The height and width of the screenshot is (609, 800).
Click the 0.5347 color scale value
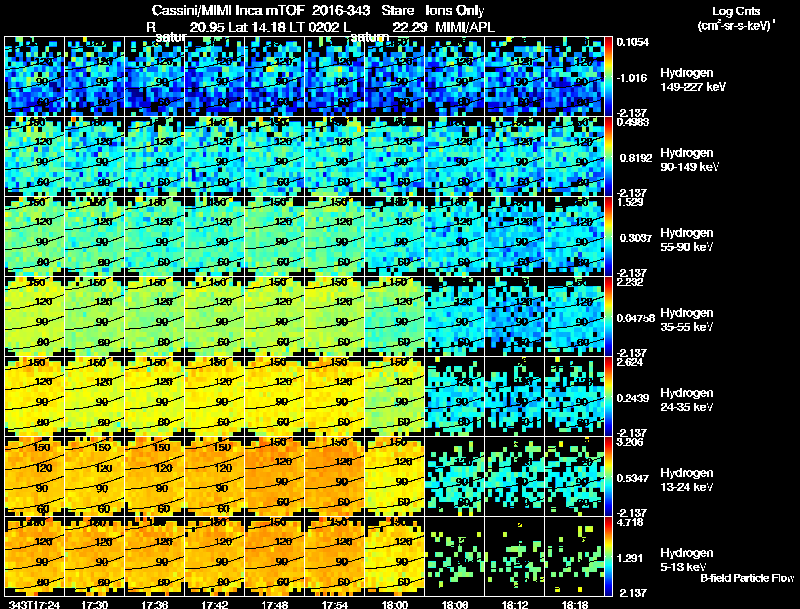[633, 478]
